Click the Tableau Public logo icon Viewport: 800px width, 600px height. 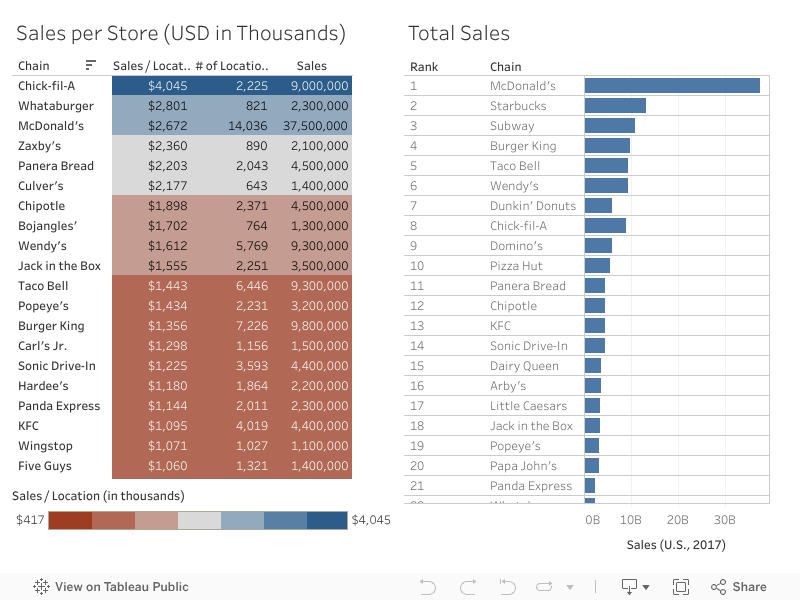[41, 587]
